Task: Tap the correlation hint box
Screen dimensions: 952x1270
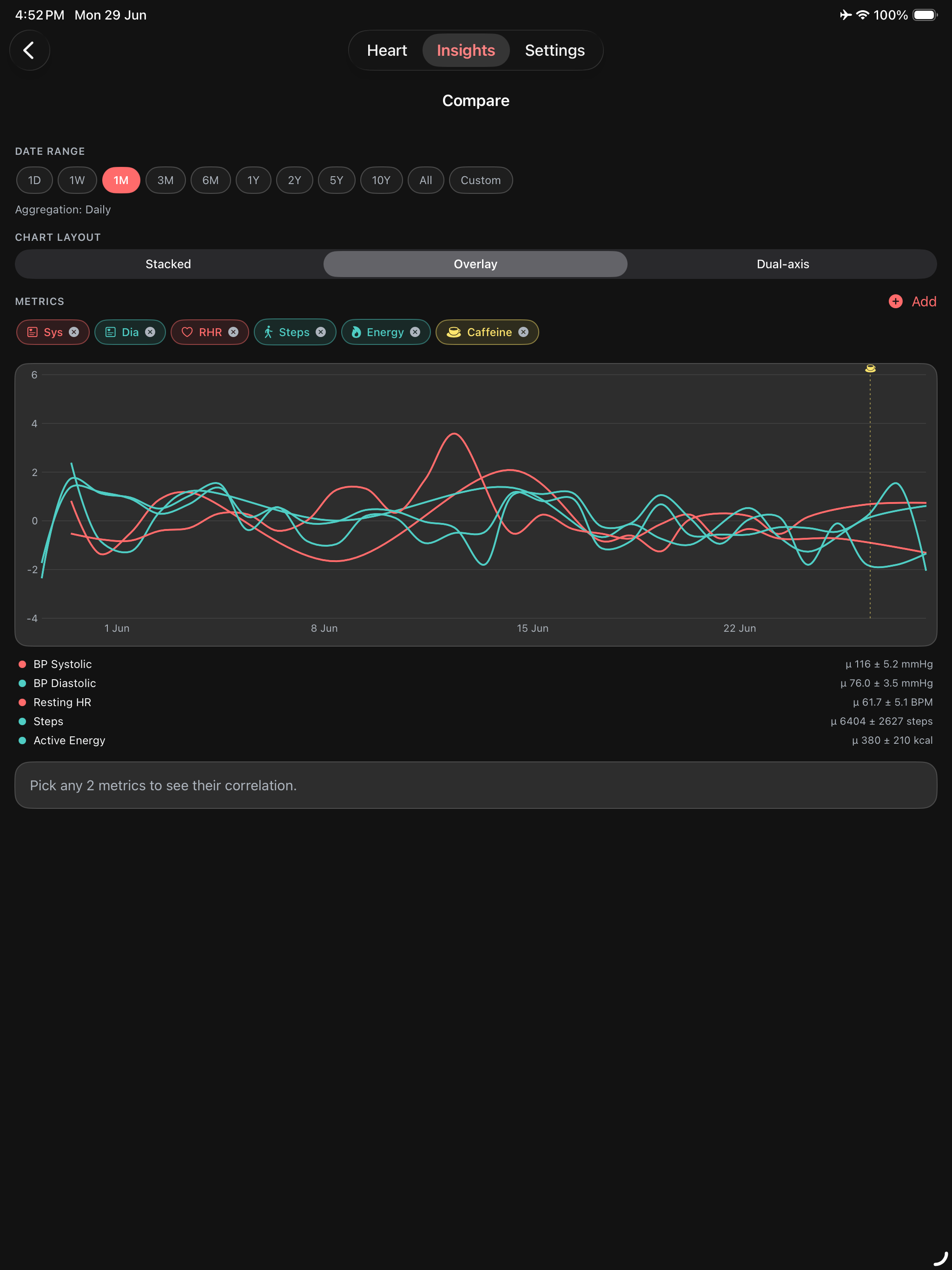Action: pyautogui.click(x=476, y=785)
